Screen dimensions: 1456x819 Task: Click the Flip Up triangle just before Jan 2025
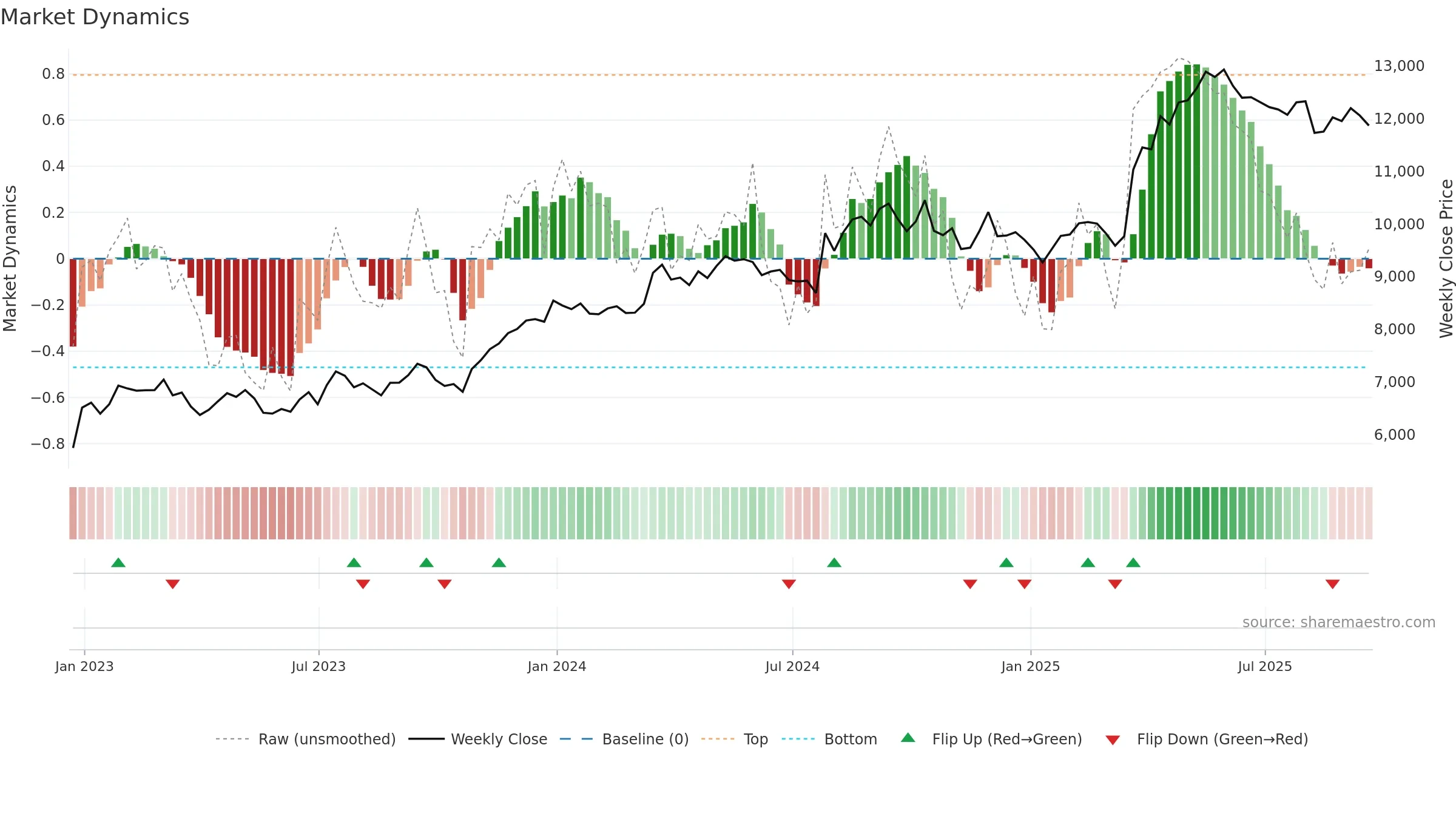point(1006,562)
